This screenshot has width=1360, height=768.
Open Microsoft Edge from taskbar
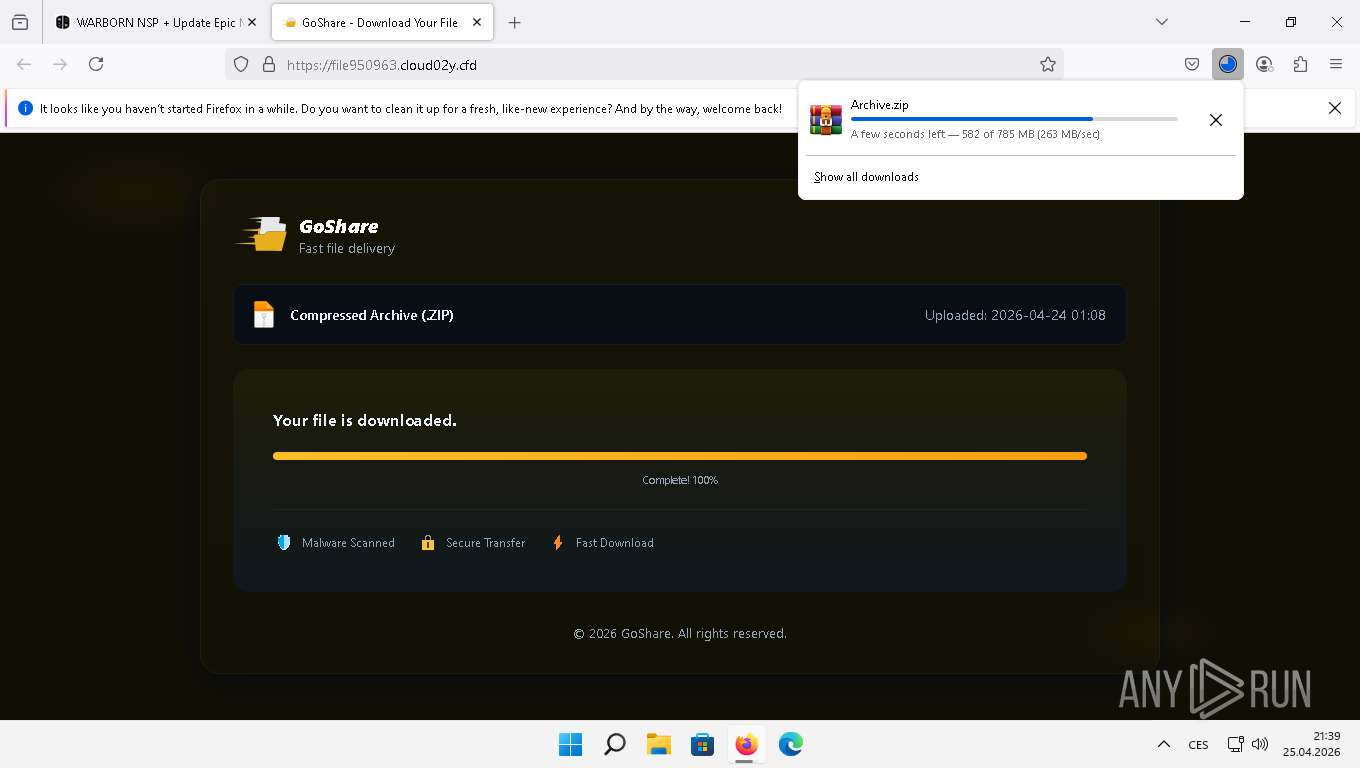point(790,744)
